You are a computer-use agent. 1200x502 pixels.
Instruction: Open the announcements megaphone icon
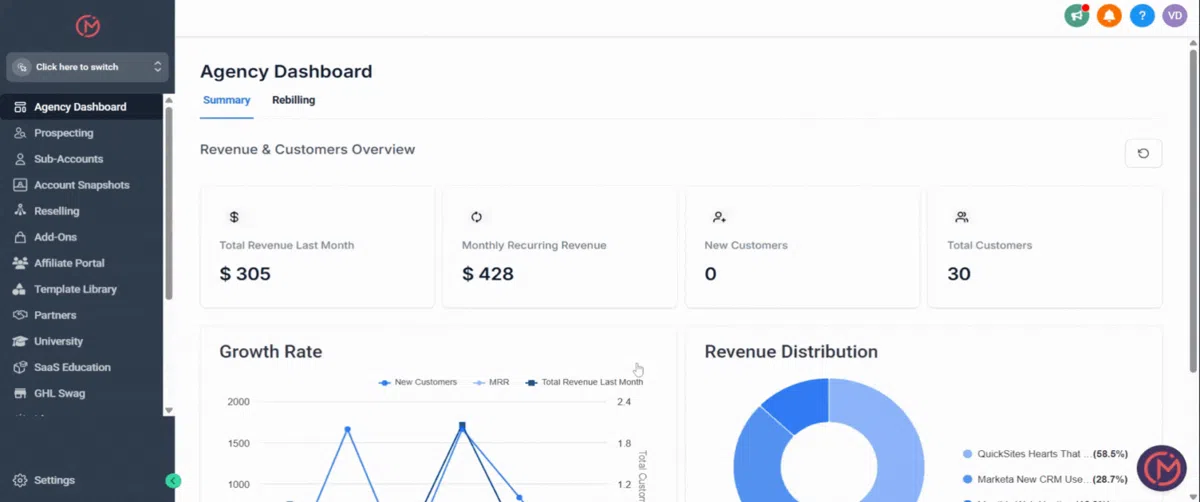tap(1076, 16)
